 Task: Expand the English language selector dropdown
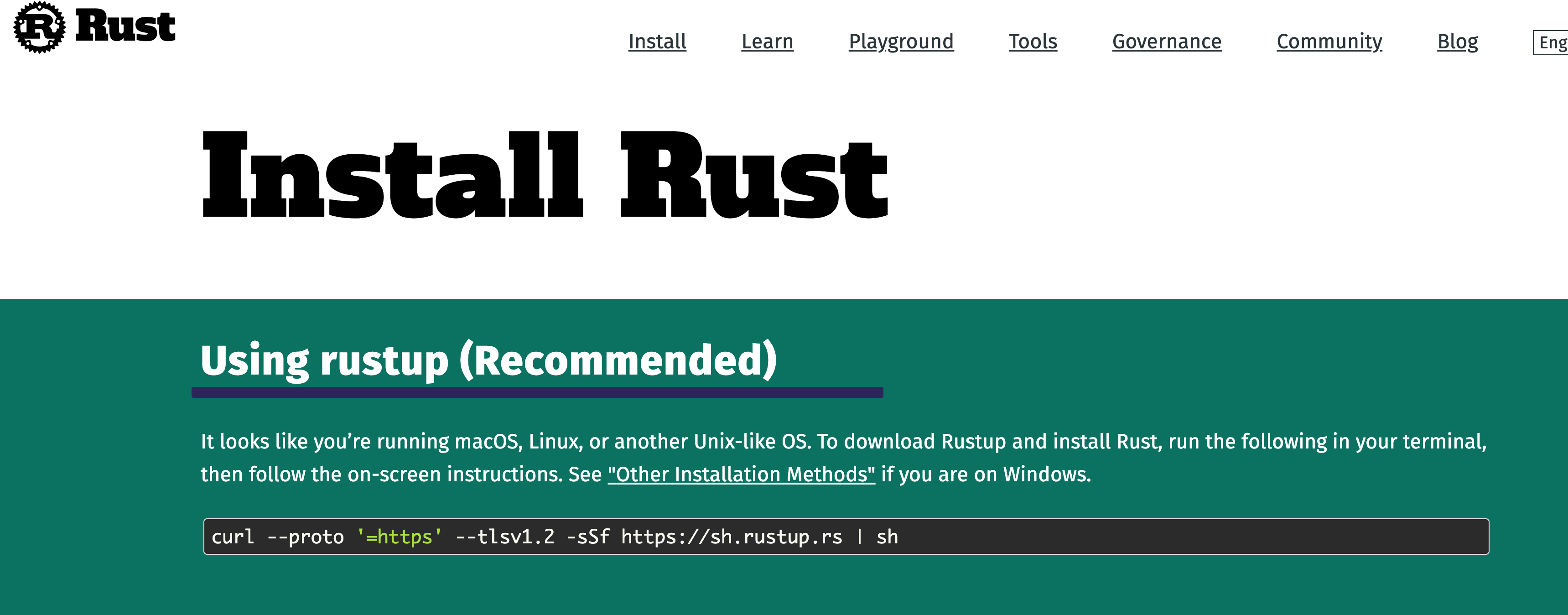click(x=1551, y=42)
